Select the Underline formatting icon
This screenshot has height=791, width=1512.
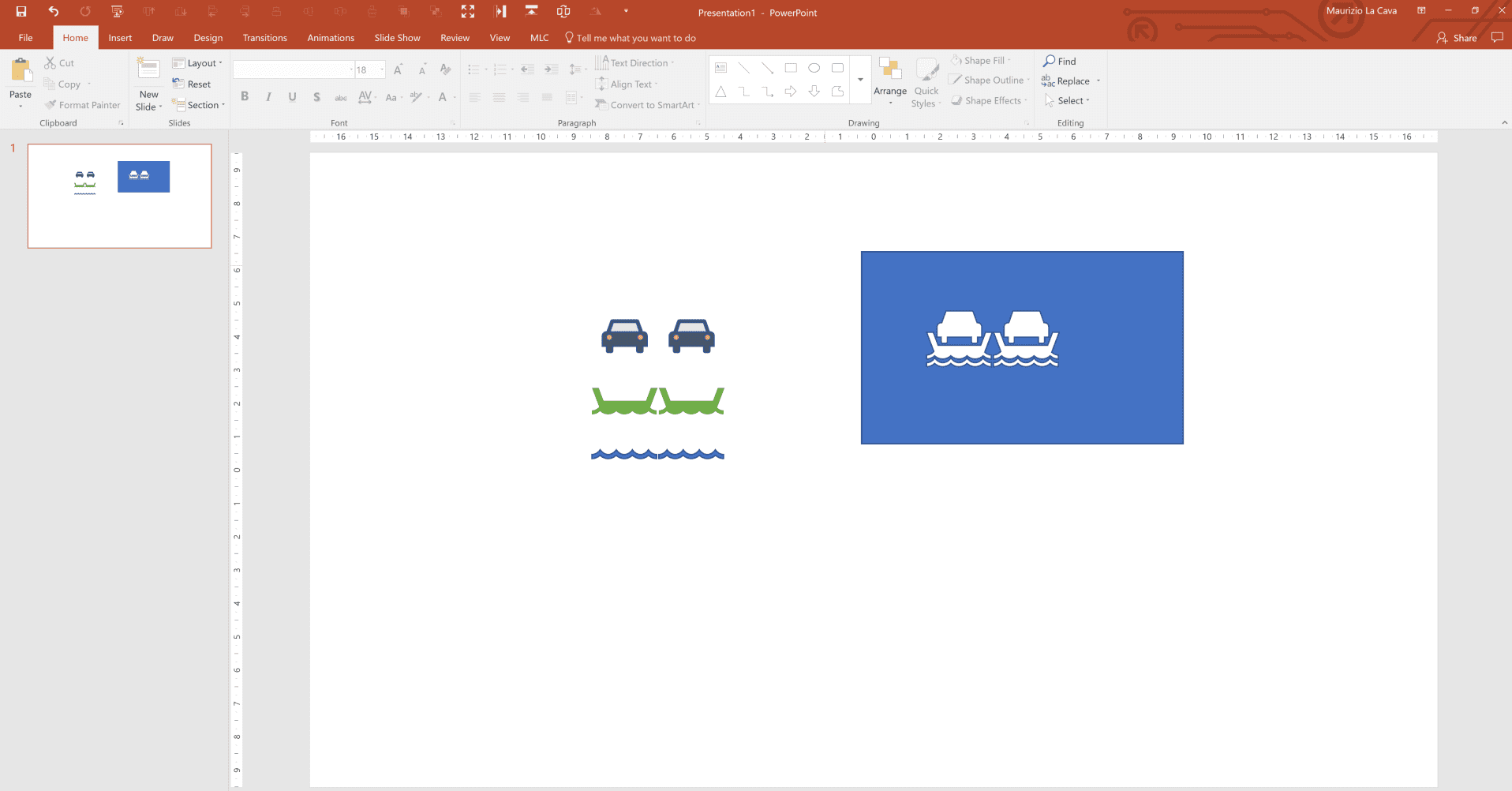pos(292,96)
